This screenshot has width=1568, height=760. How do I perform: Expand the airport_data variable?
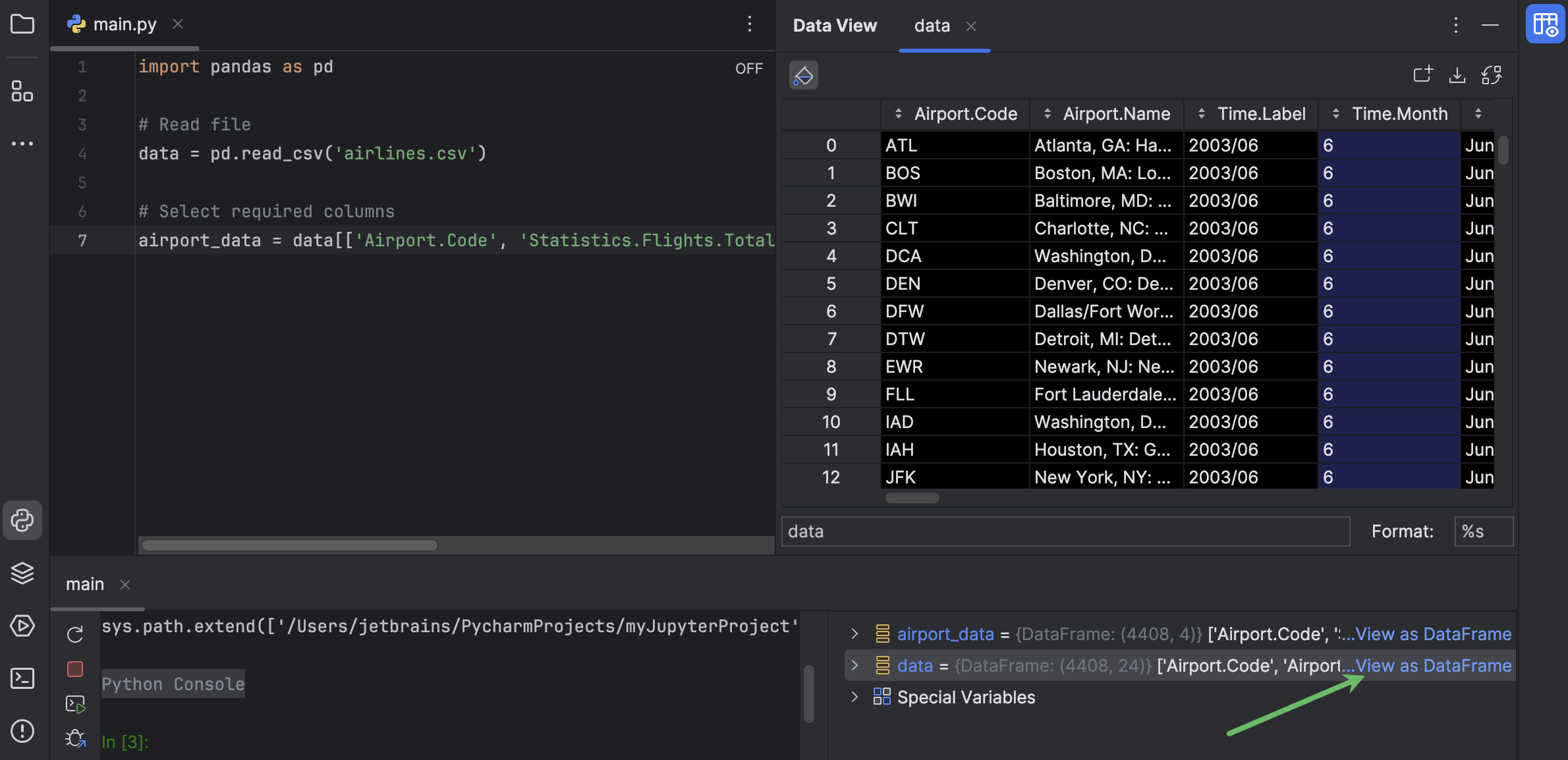(854, 634)
